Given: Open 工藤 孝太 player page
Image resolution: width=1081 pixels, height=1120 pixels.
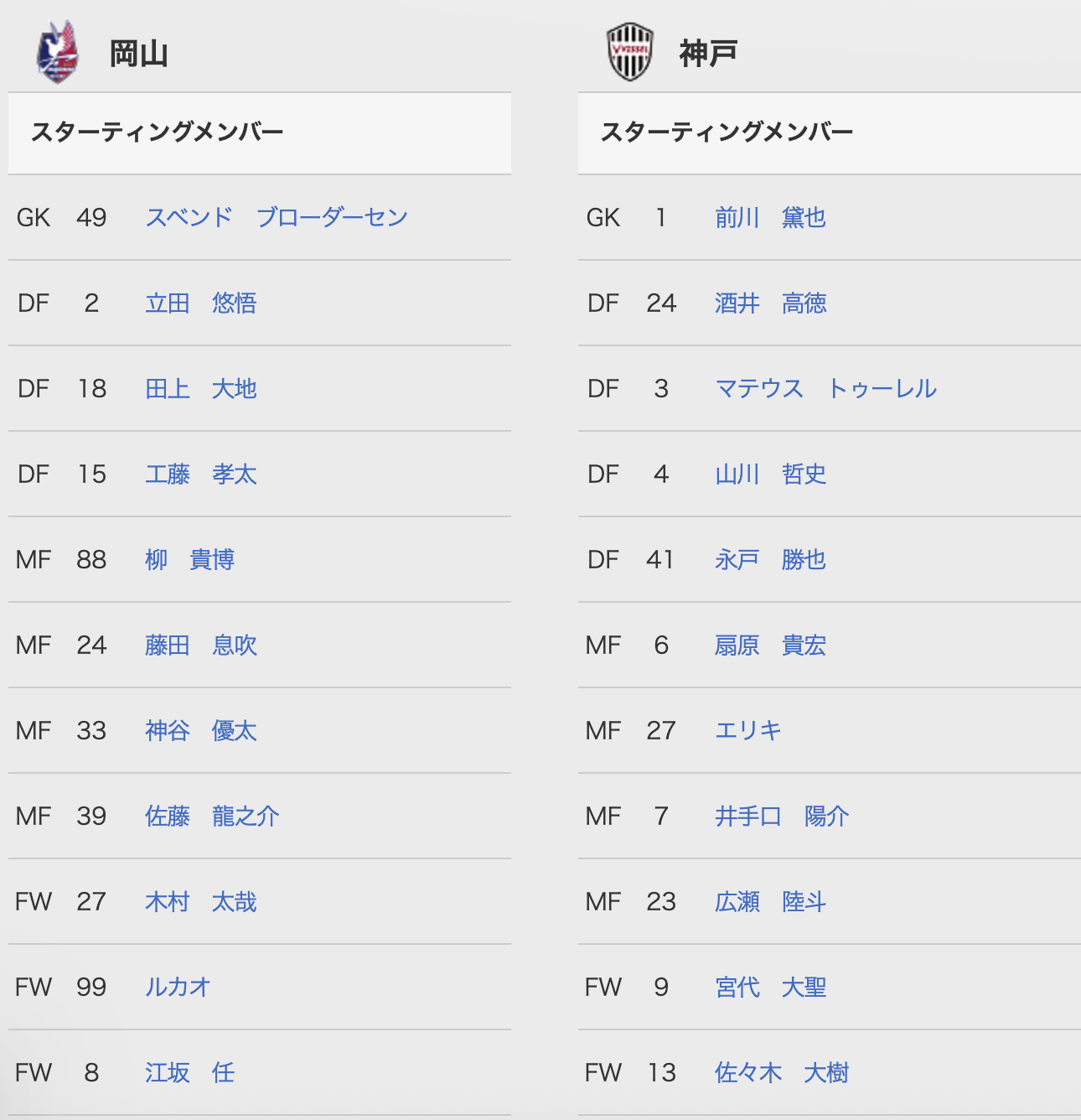Looking at the screenshot, I should 201,474.
